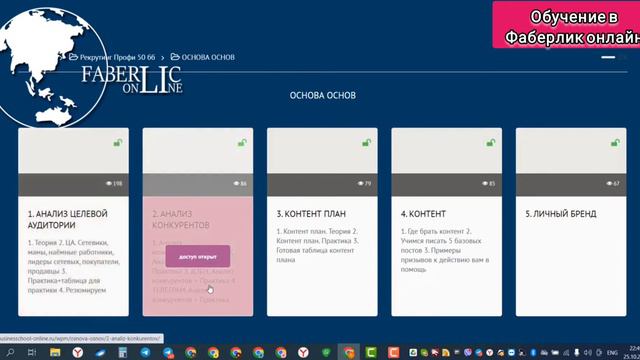Image resolution: width=640 pixels, height=360 pixels.
Task: Open the Telegram taskbar icon without a notification badge
Action: tap(145, 352)
